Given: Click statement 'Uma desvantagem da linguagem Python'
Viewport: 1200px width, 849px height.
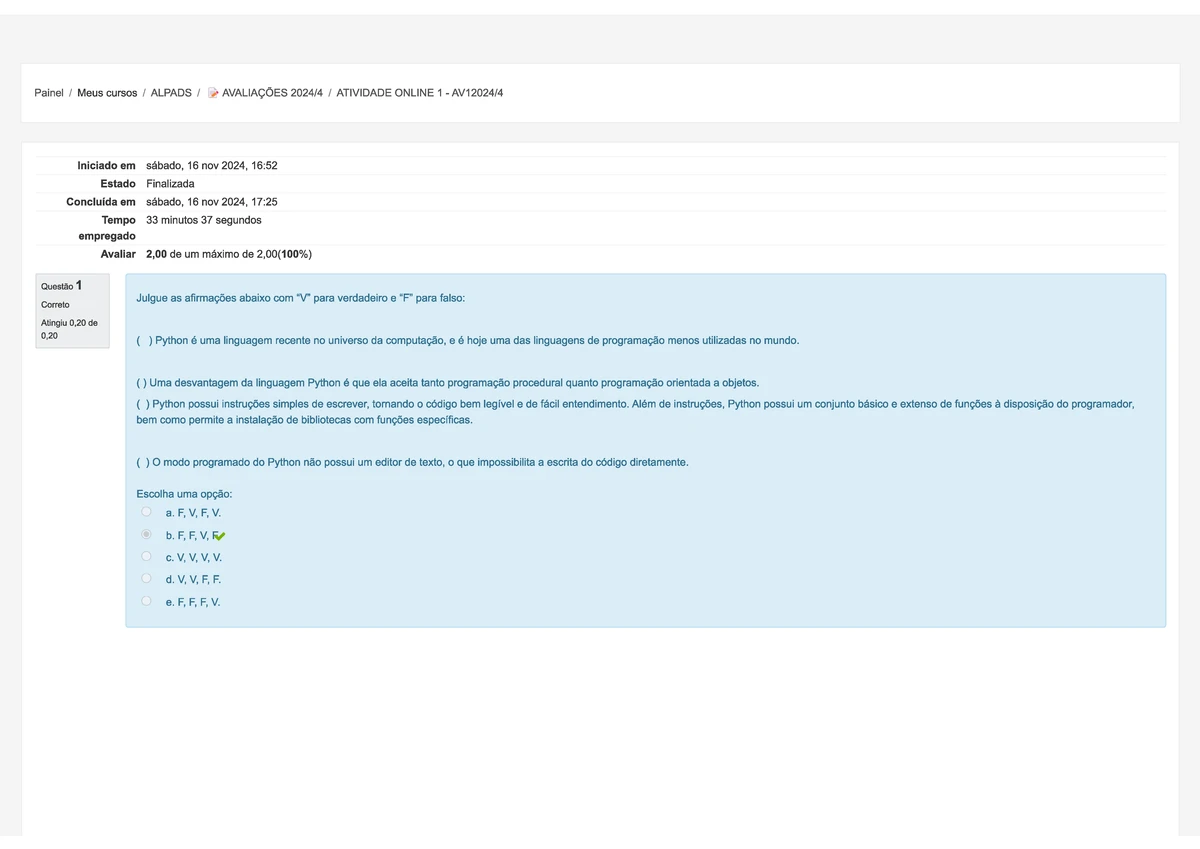Looking at the screenshot, I should [x=448, y=383].
